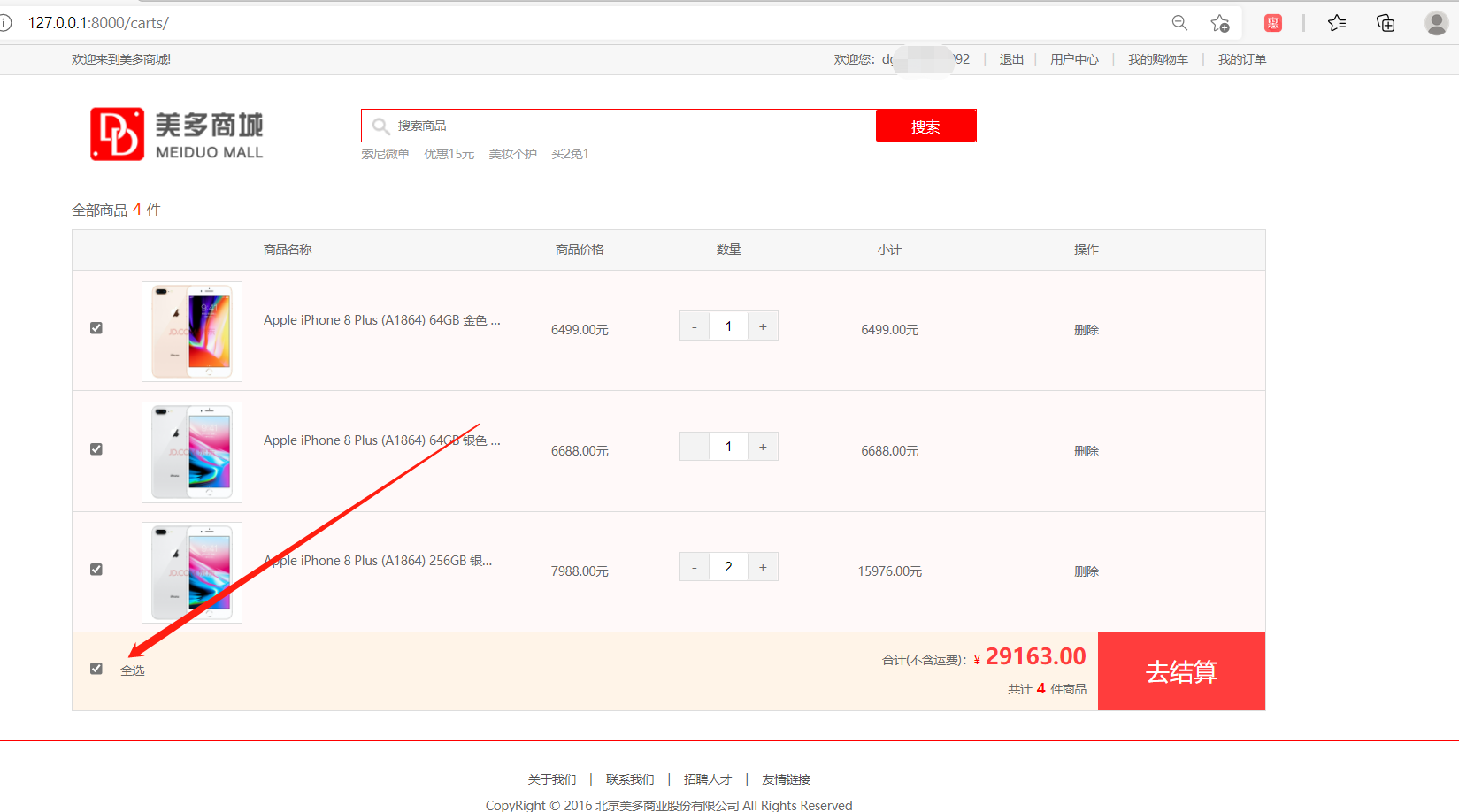Screen dimensions: 1459x812
Task: Uncheck the iPhone 8 Plus 64GB 金色 item
Action: click(x=96, y=328)
